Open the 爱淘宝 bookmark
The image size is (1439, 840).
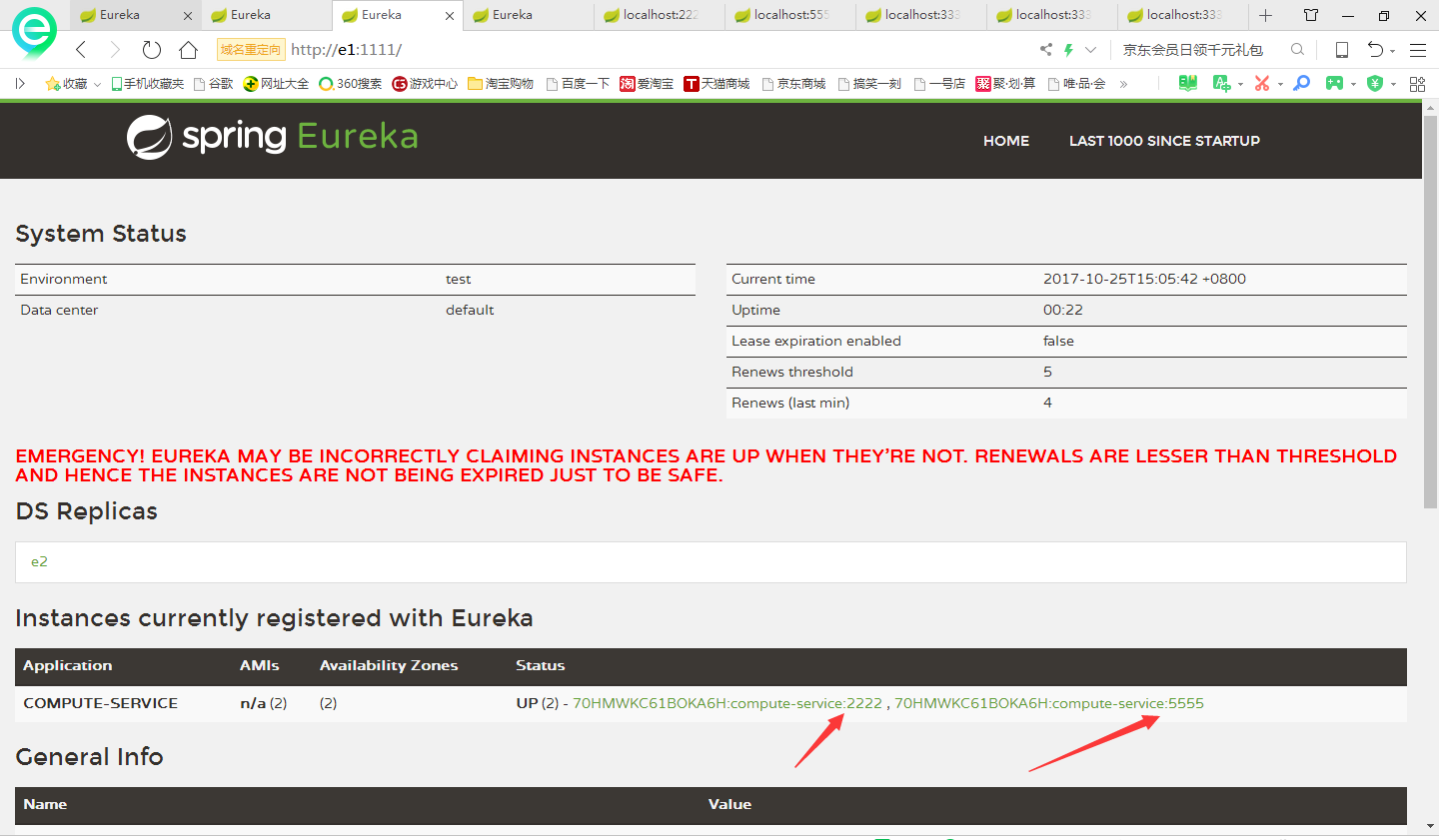647,84
